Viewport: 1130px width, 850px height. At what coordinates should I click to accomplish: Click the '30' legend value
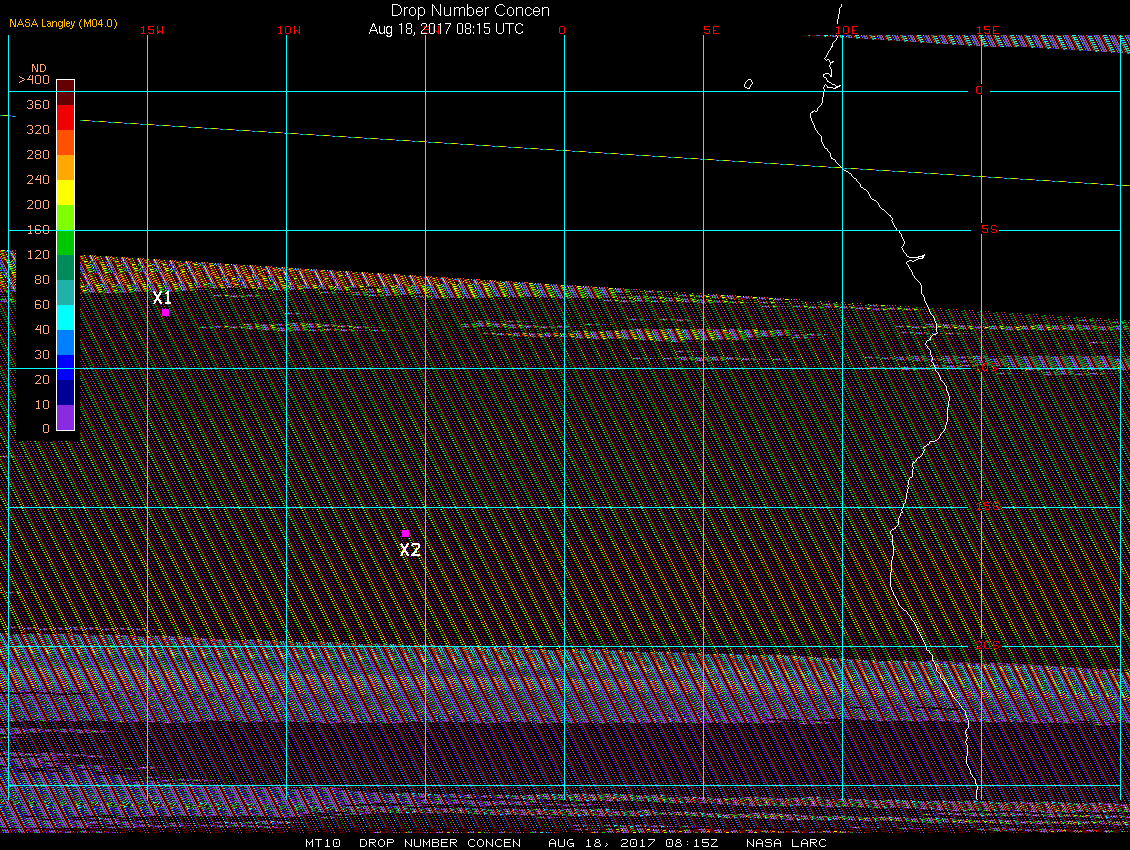[42, 355]
